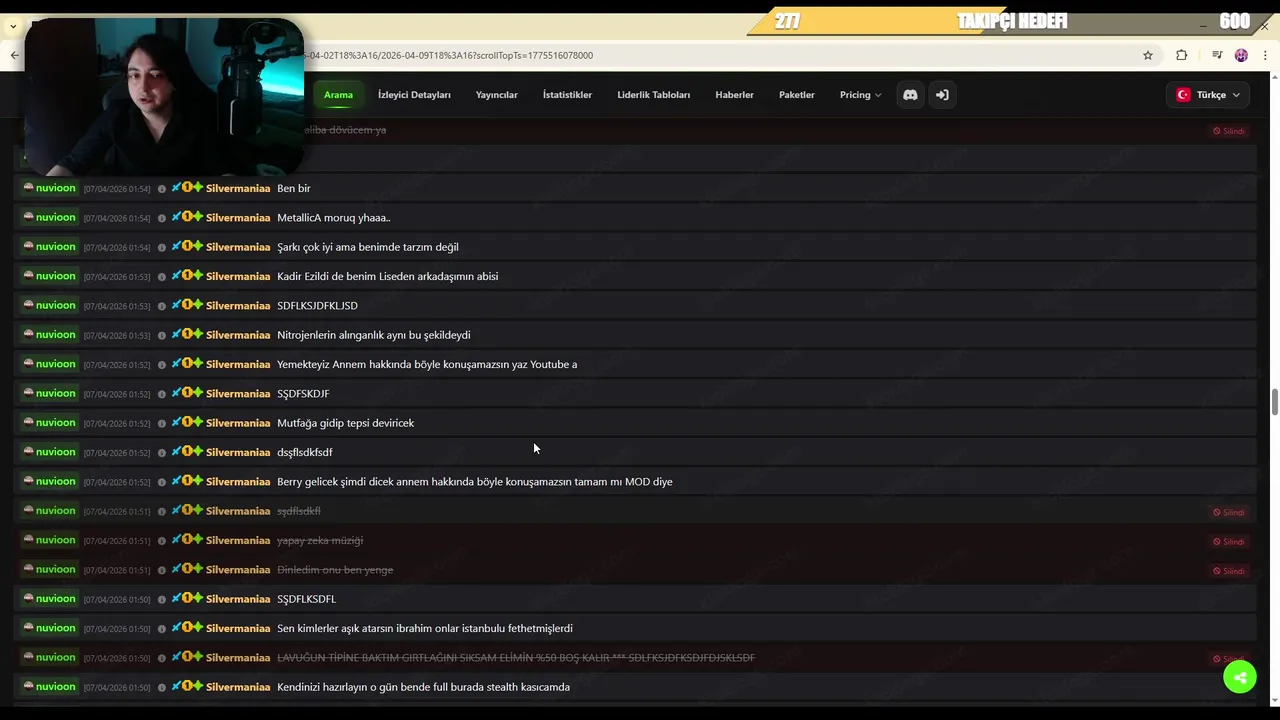
Task: Click Silindi badge on 'sşdflsdkfl' row
Action: (x=1229, y=512)
